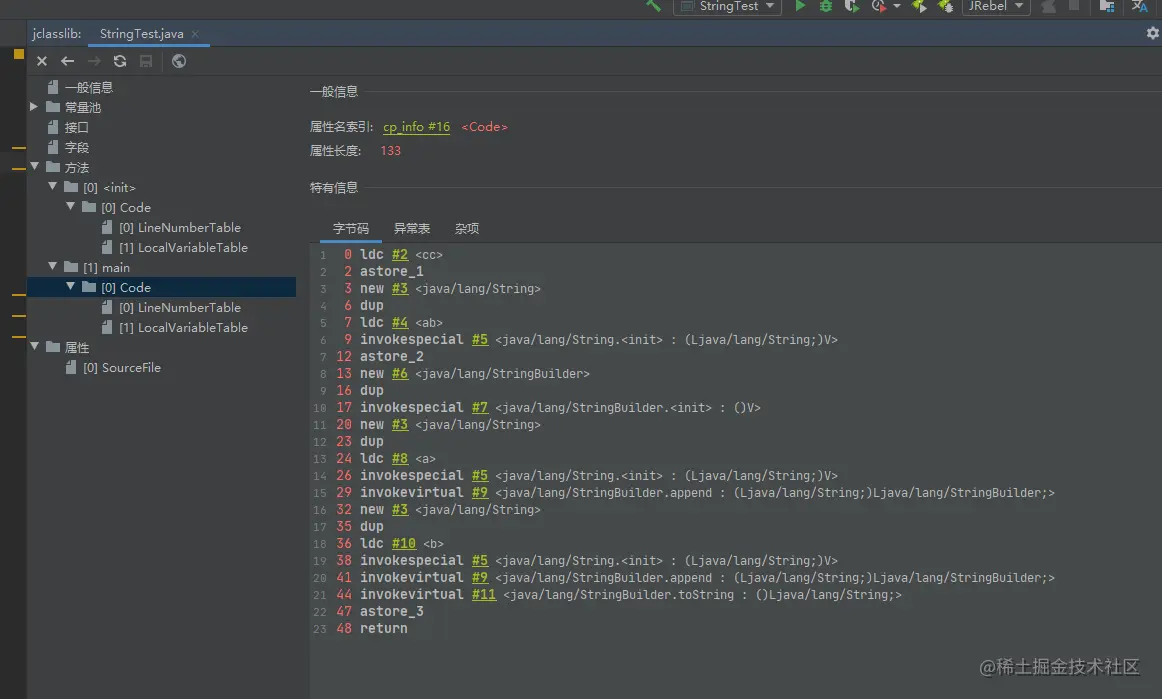1162x699 pixels.
Task: Click the build hammer icon
Action: pos(654,6)
